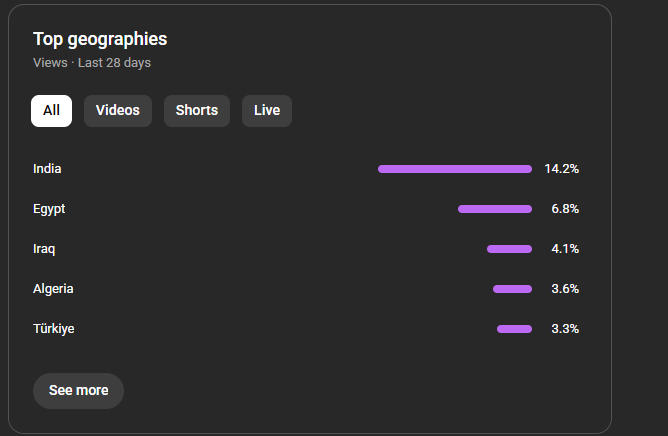Switch to the Videos filter

coord(118,110)
